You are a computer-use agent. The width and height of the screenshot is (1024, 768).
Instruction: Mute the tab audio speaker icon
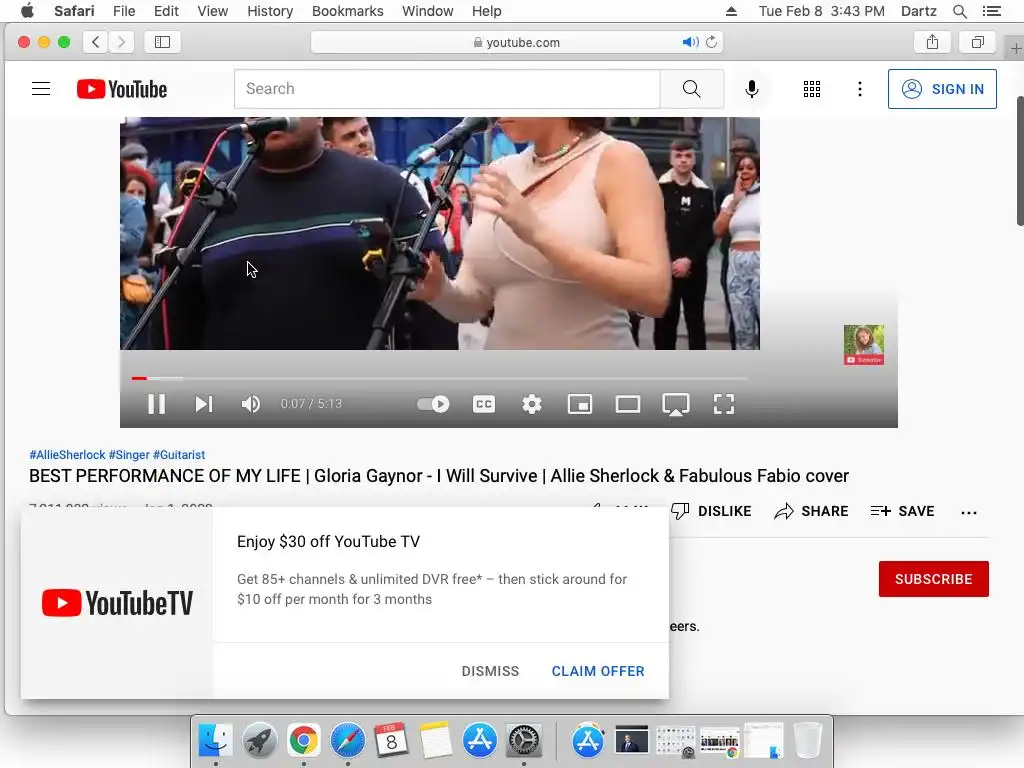coord(690,42)
